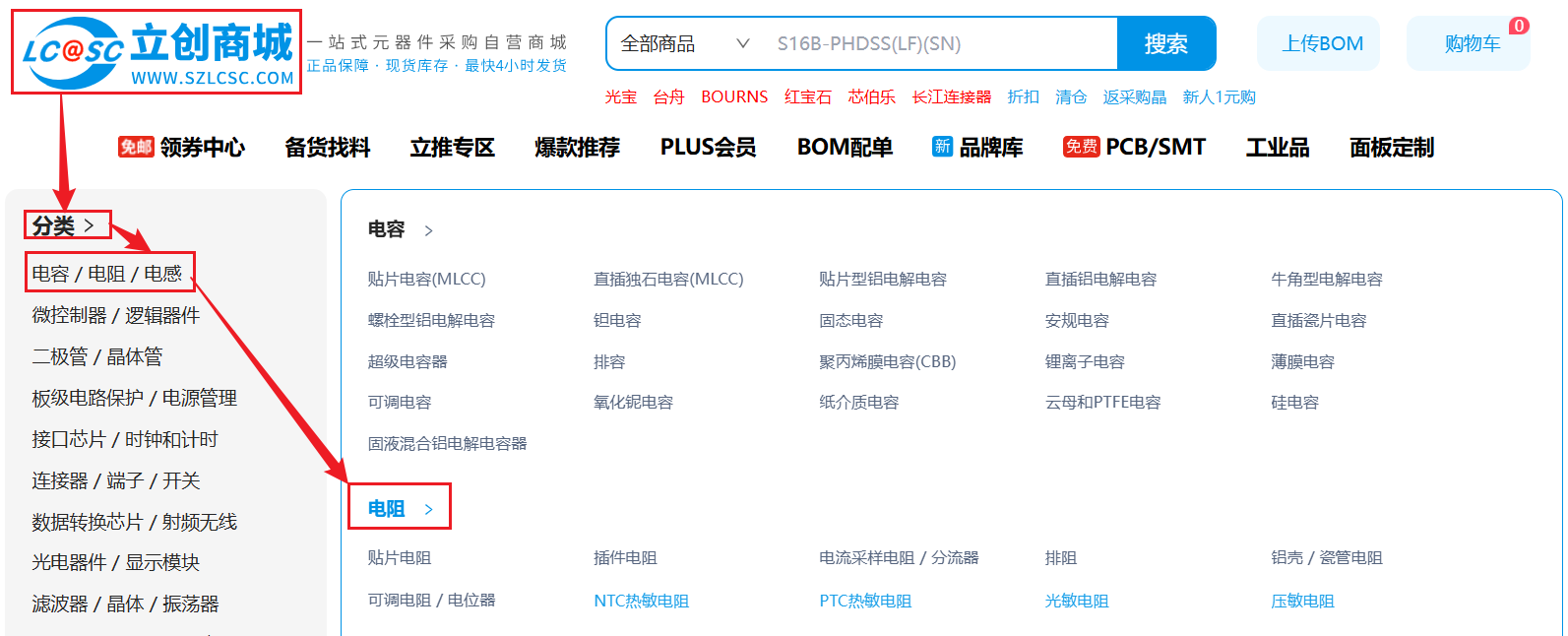Open the 台舟 hot keyword link
This screenshot has width=1568, height=636.
[668, 96]
